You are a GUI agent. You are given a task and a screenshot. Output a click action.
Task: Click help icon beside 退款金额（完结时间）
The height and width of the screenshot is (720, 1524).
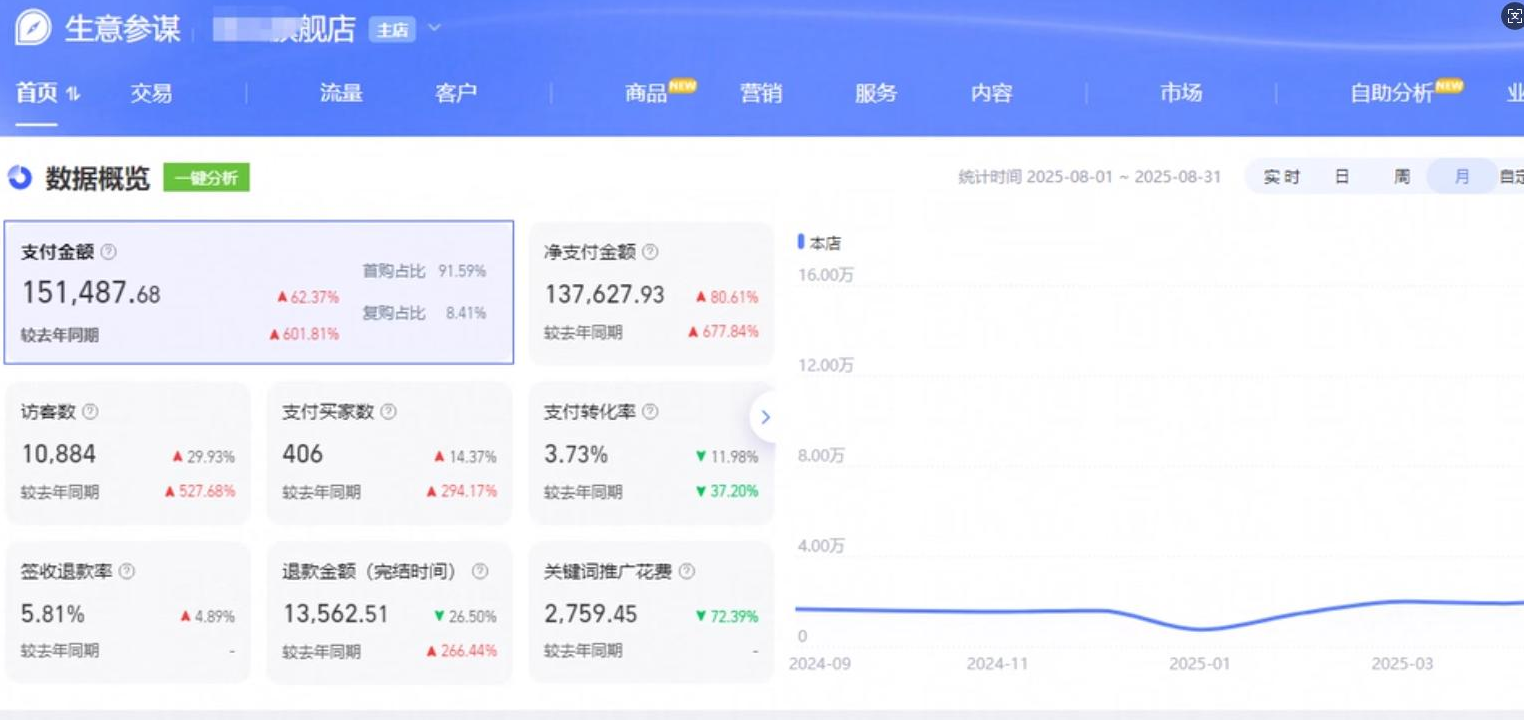(x=480, y=571)
